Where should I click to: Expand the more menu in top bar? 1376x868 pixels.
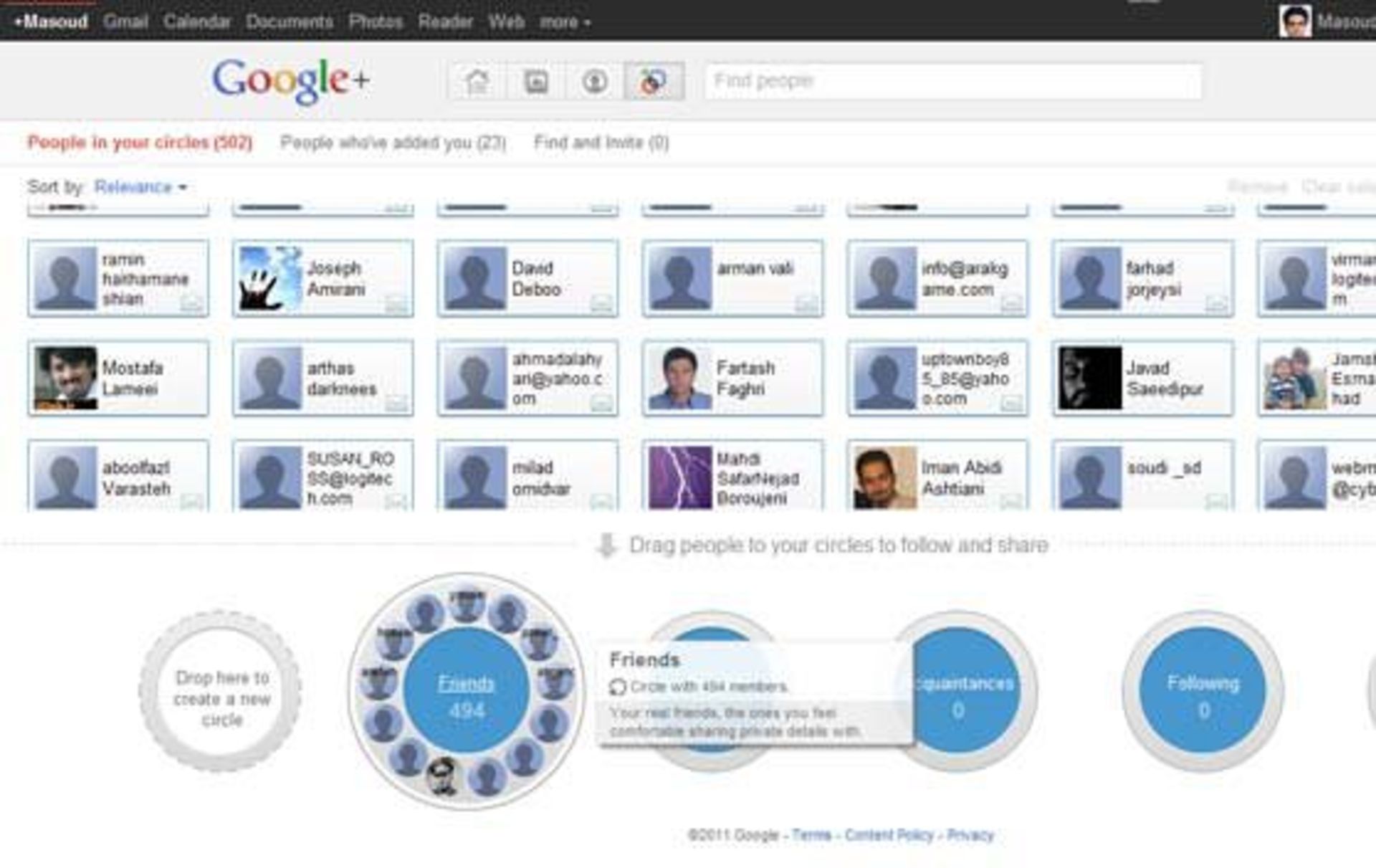[x=565, y=22]
